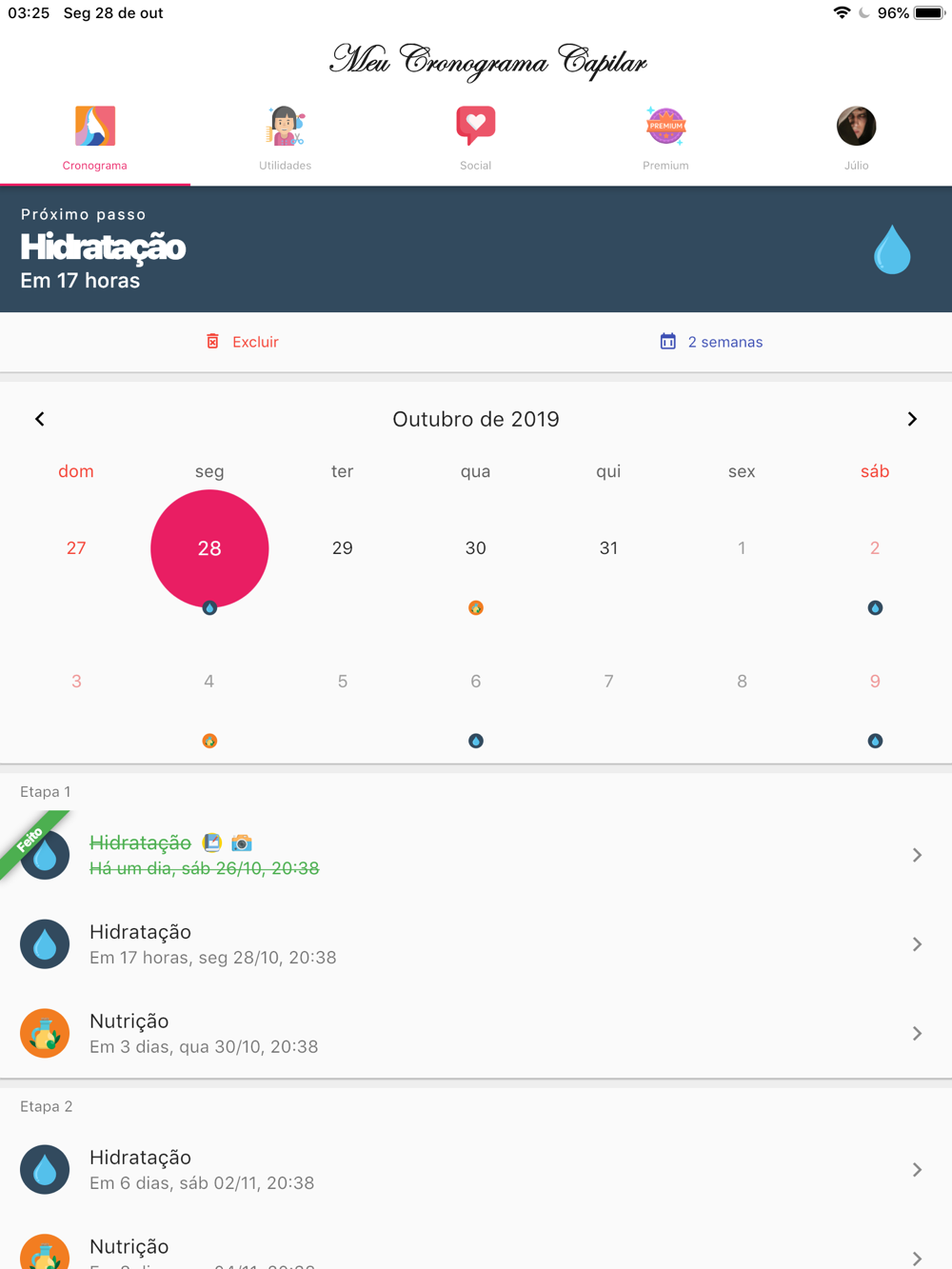Tap the Do Not Disturb moon icon
This screenshot has height=1269, width=952.
click(864, 13)
